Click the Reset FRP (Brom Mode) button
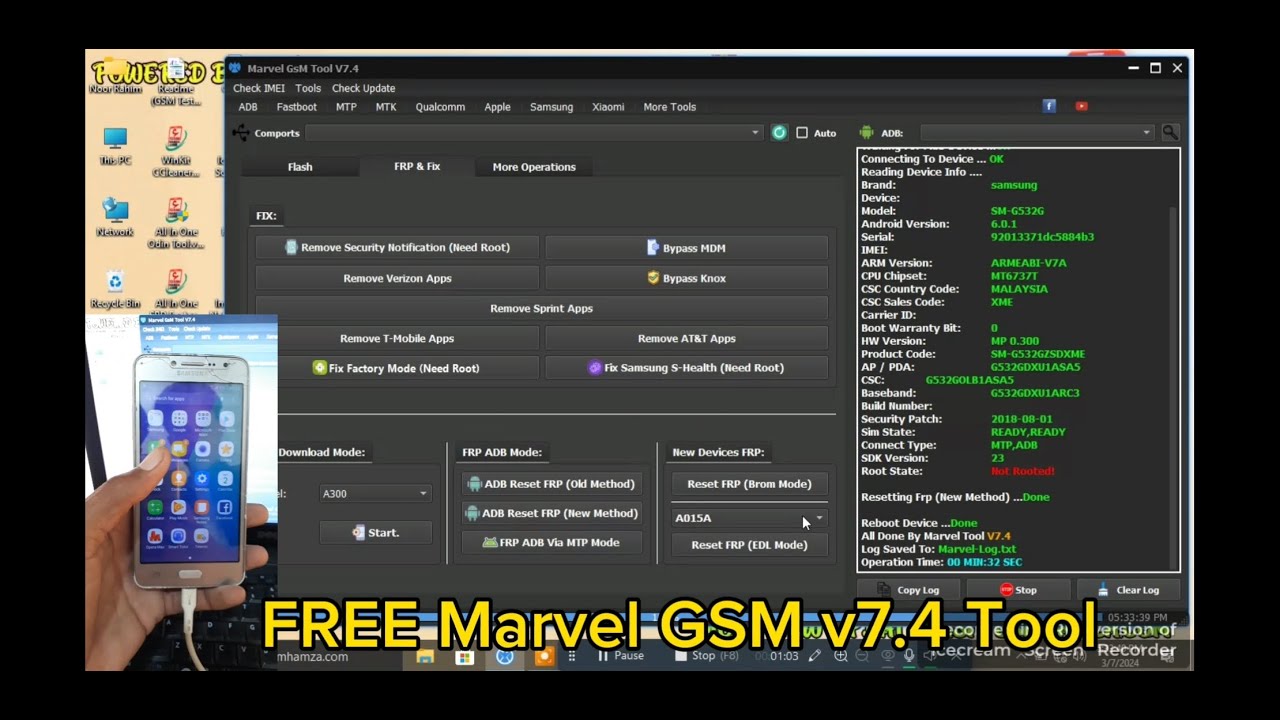The width and height of the screenshot is (1280, 720). 748,483
